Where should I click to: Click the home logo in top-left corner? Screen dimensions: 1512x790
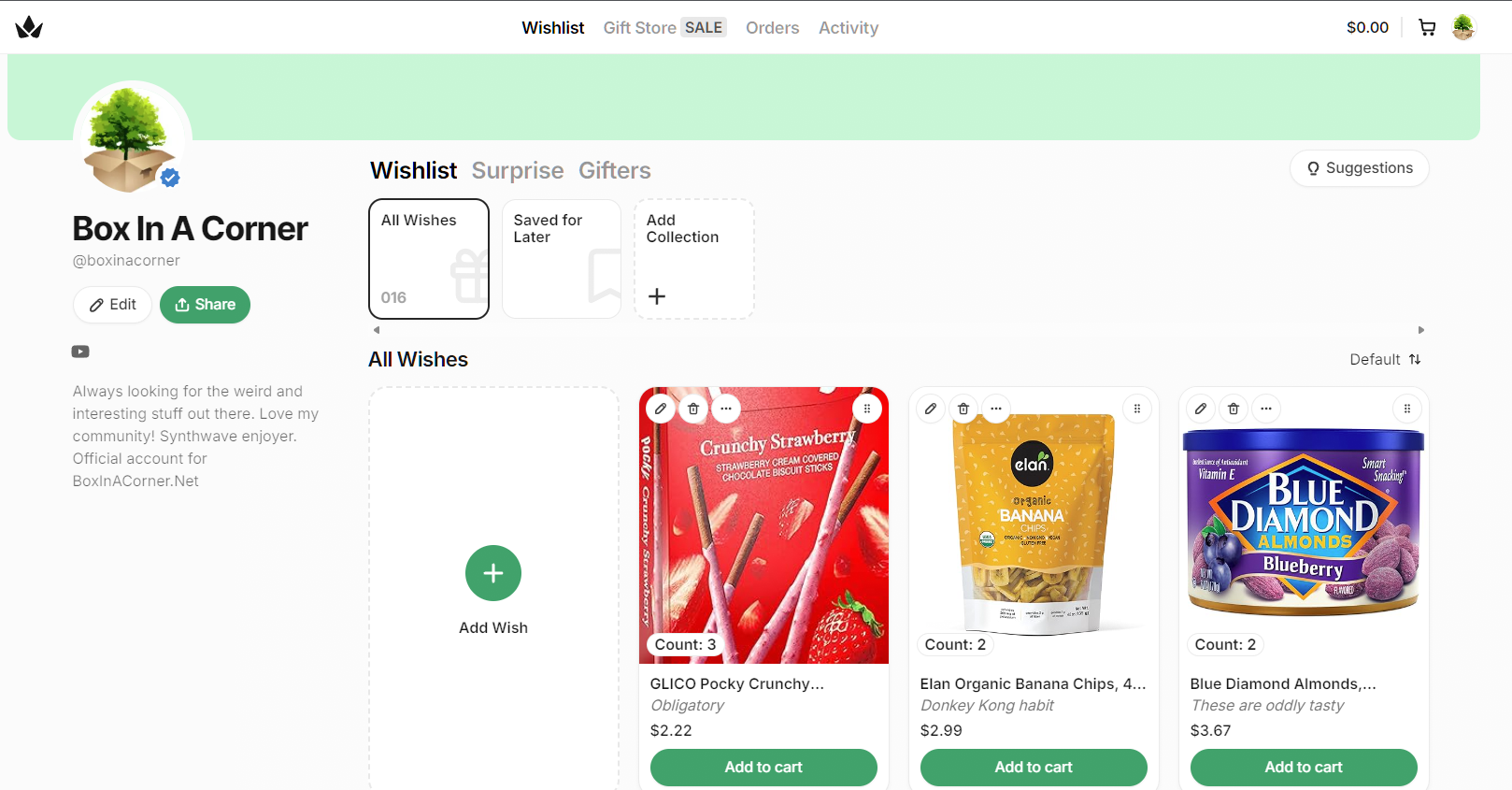(x=29, y=27)
